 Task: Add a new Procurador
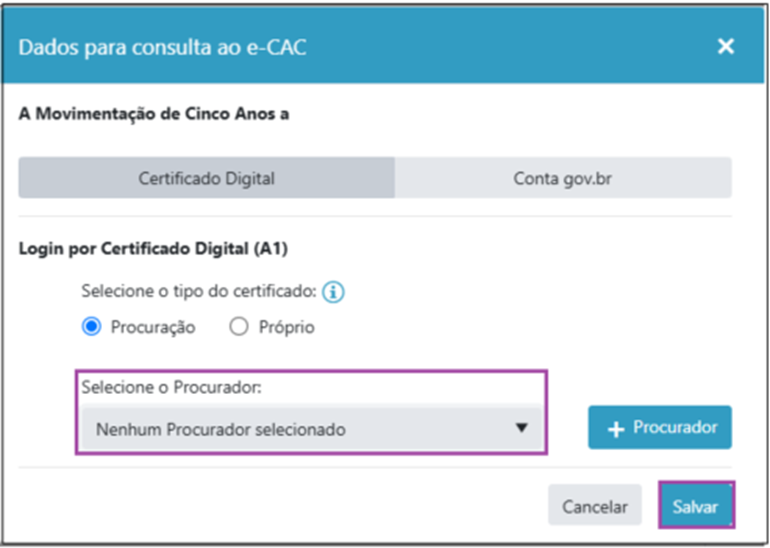pyautogui.click(x=660, y=427)
